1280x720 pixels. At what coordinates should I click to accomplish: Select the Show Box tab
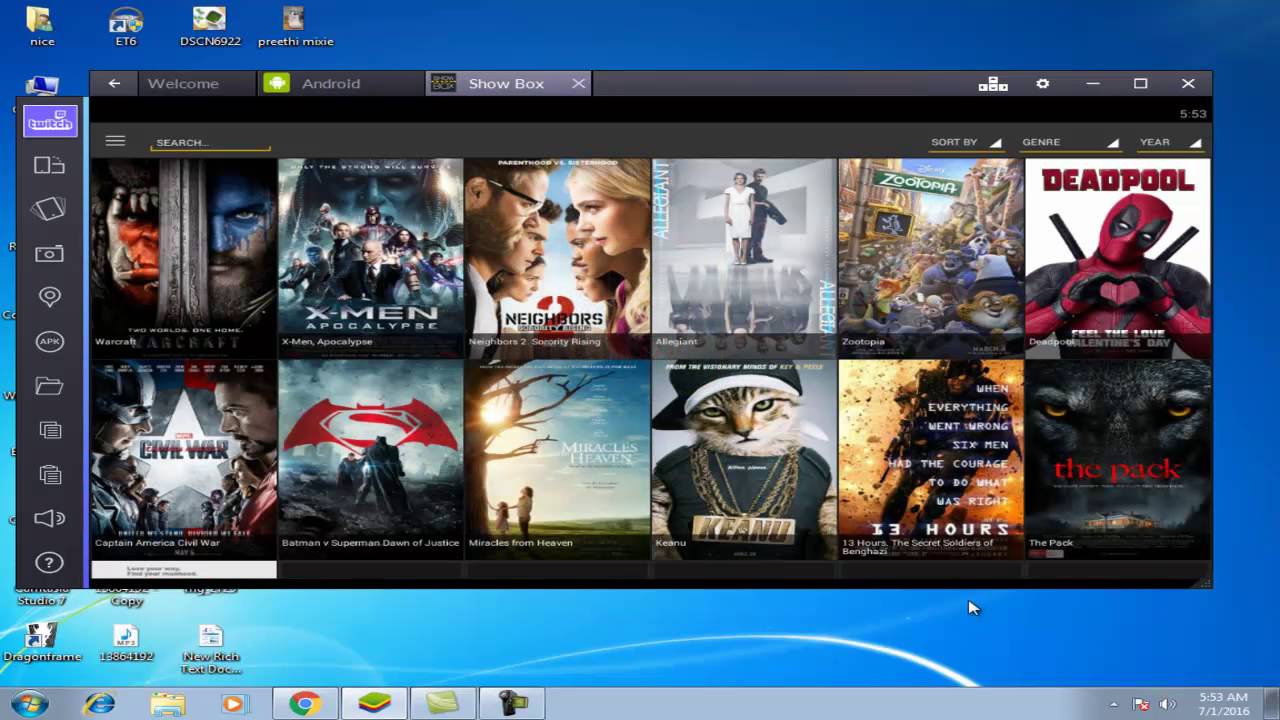click(506, 84)
